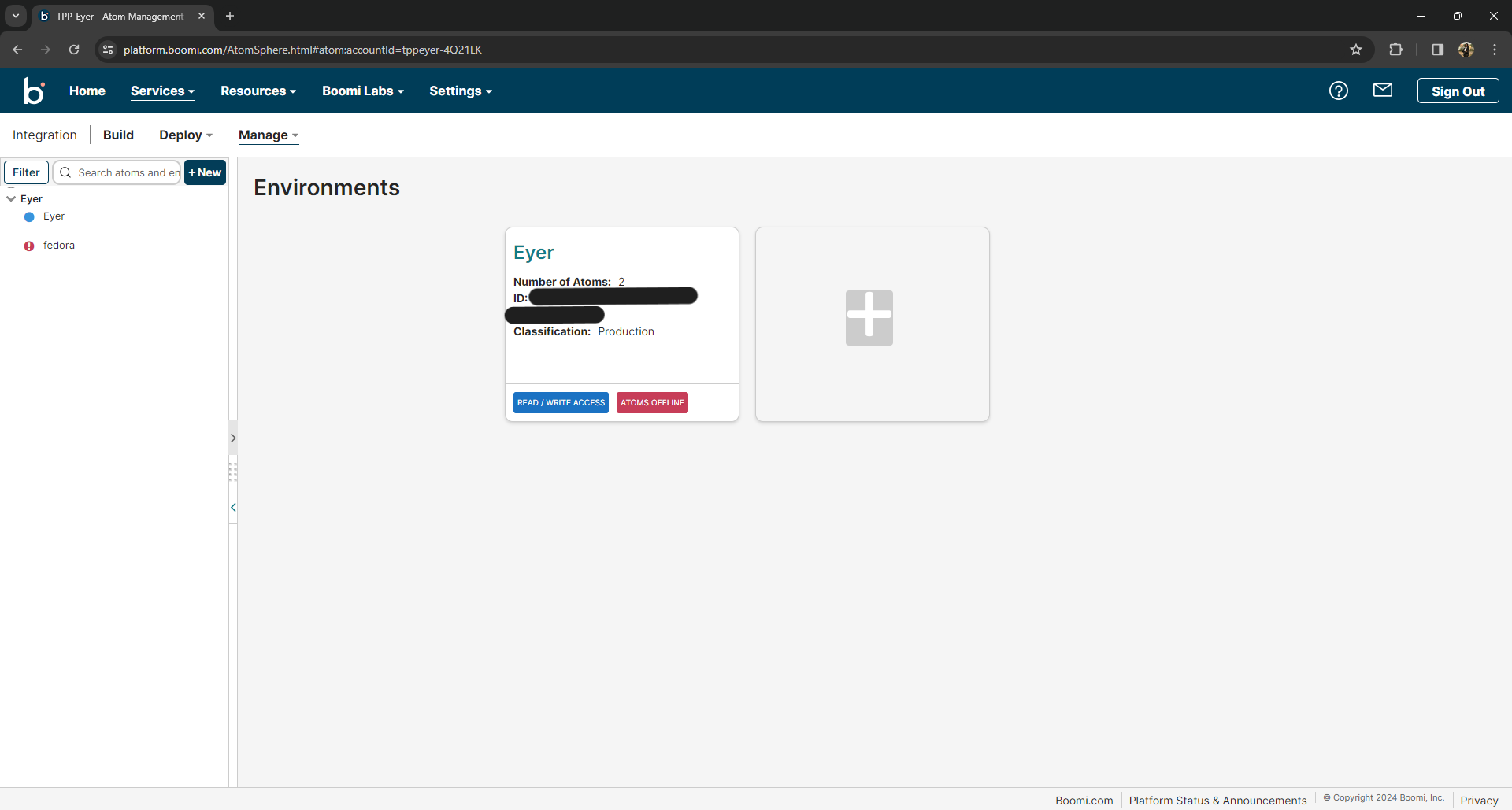Click the Copyright 2024 Boomi, Inc. text

point(1384,798)
